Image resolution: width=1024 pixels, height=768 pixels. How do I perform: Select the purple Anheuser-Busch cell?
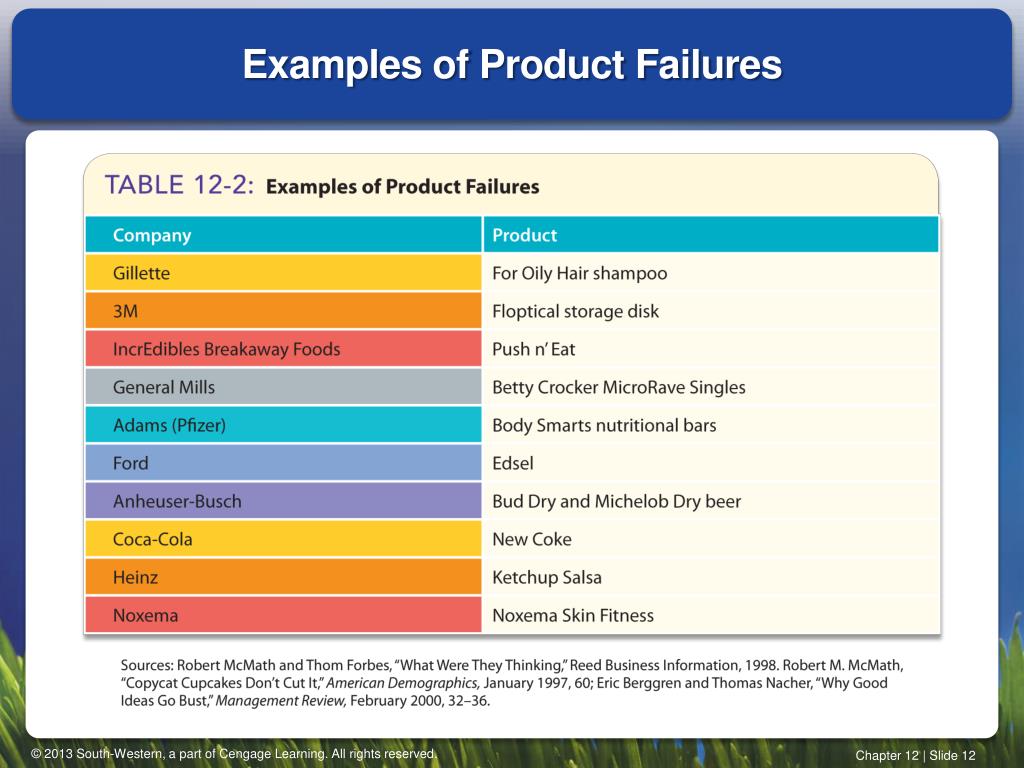[x=283, y=501]
